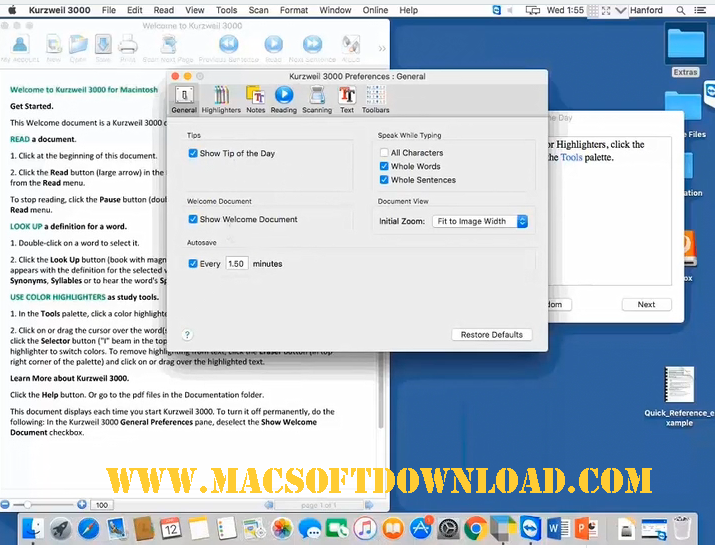Screen dimensions: 715x548
Task: Click Next in Tip of the Day window
Action: click(646, 305)
